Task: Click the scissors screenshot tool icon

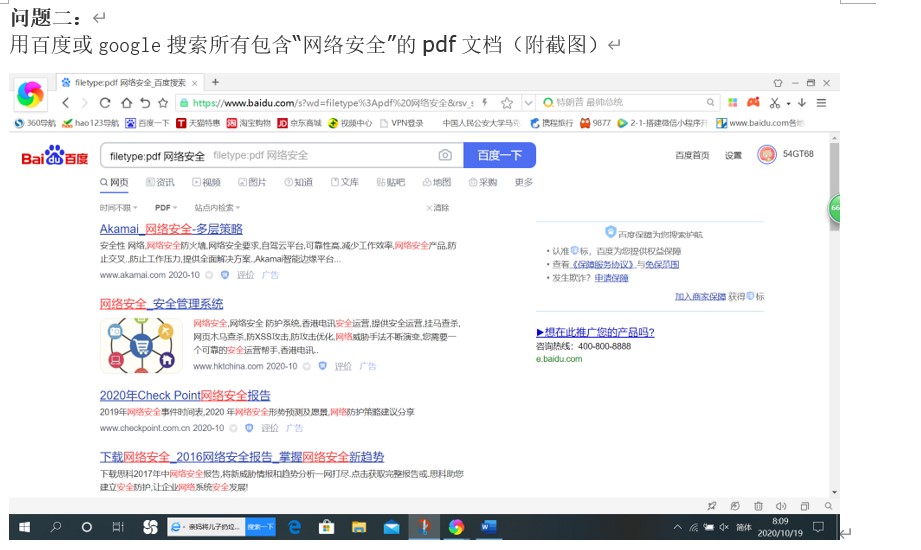Action: (775, 103)
